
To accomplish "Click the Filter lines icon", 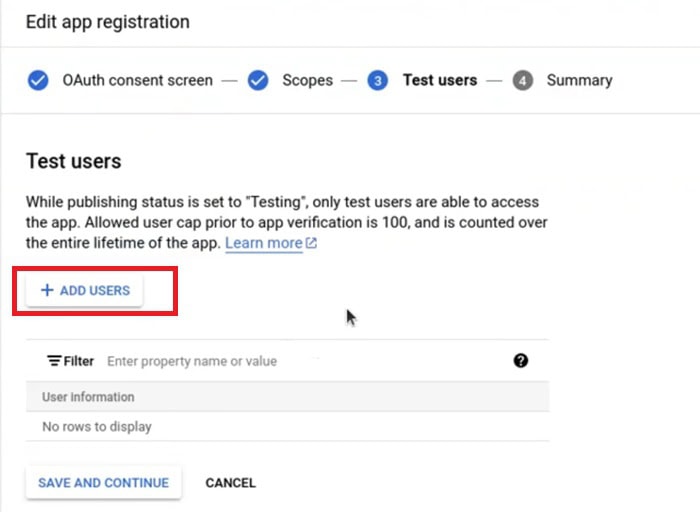I will [x=54, y=361].
